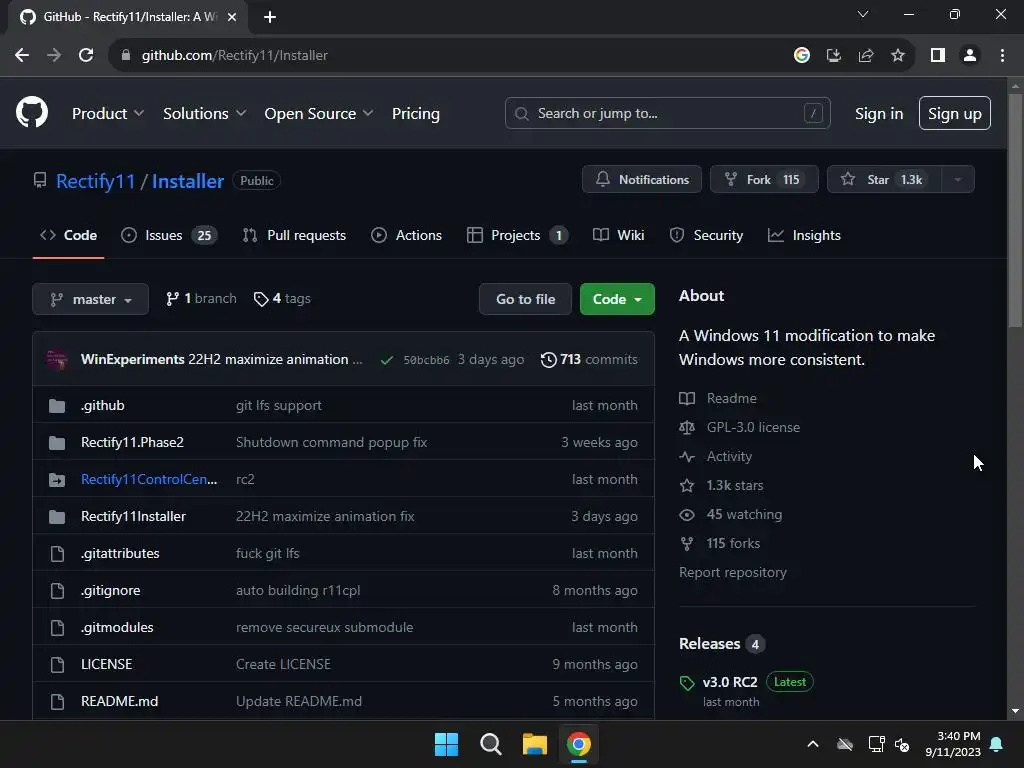Open the Chrome profile icon
Viewport: 1024px width, 768px height.
[x=970, y=56]
